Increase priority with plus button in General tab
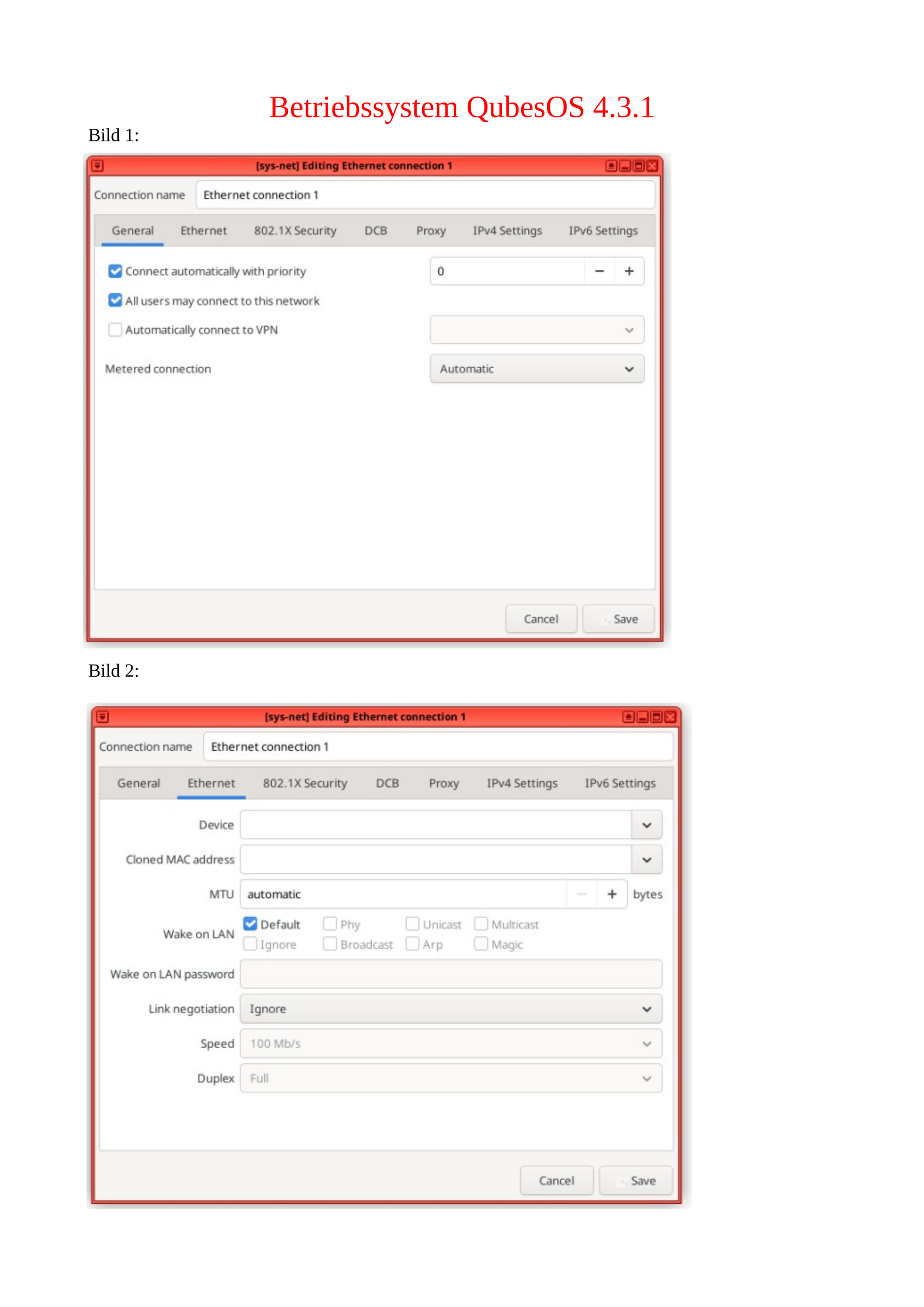 click(629, 271)
